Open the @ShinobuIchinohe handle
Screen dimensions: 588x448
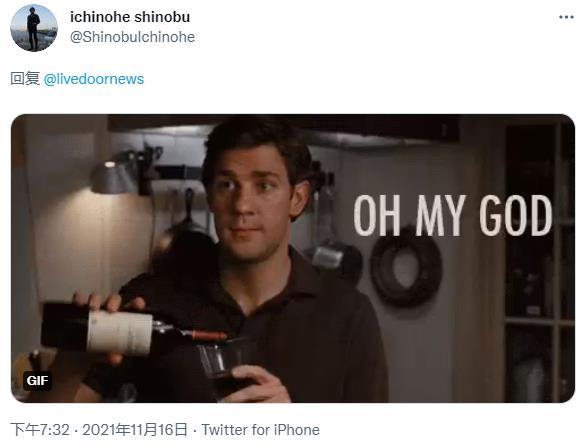(x=132, y=37)
